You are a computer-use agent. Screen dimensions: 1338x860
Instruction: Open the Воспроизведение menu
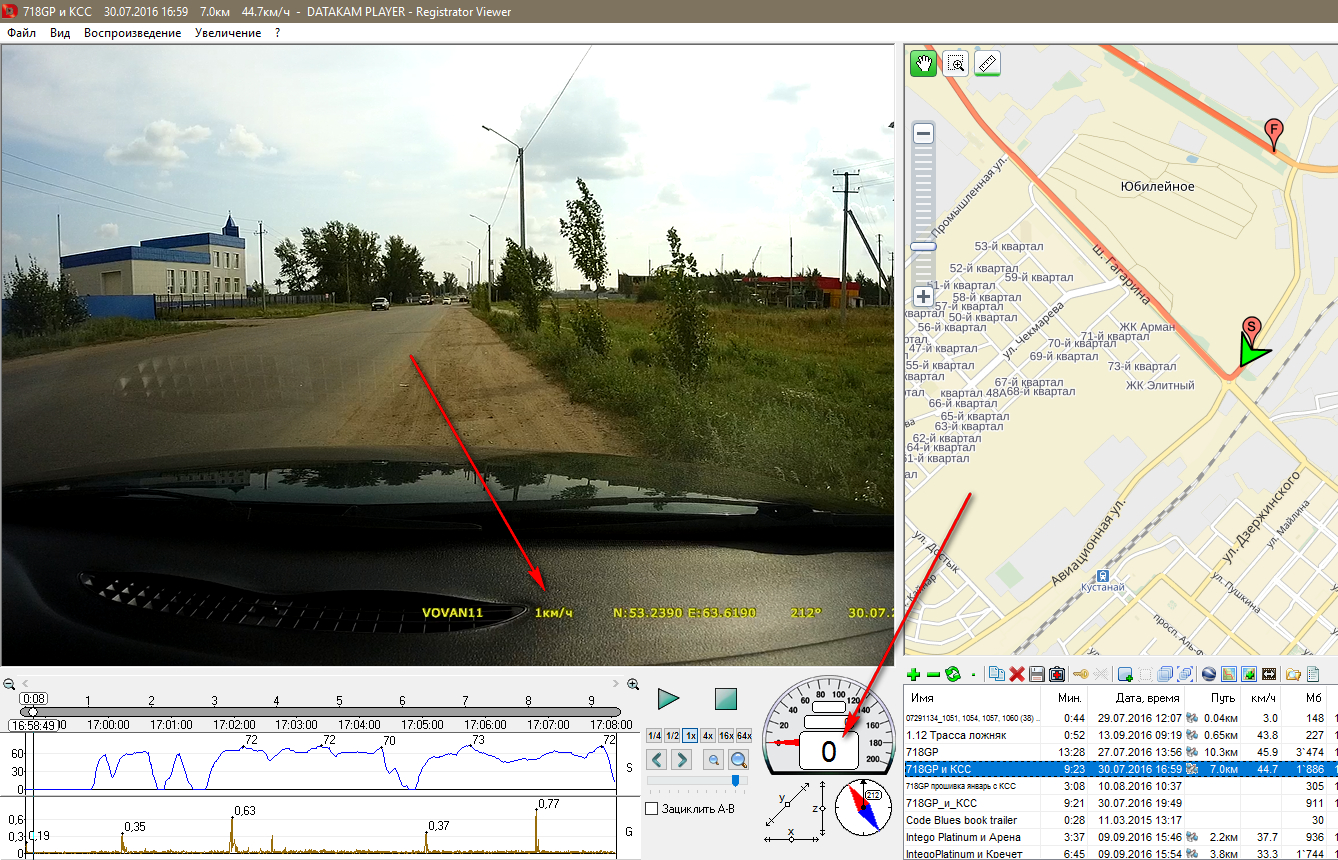pyautogui.click(x=132, y=33)
